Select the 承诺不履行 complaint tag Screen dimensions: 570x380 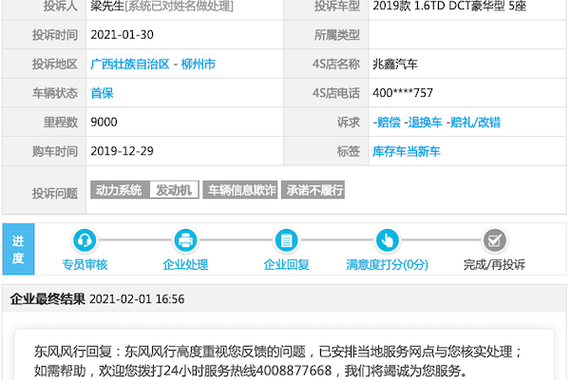pos(313,190)
